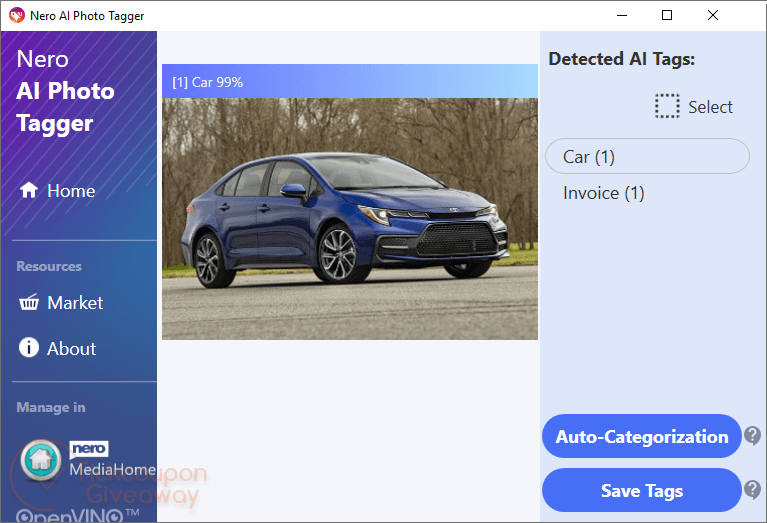
Task: Click the Select label
Action: coord(710,107)
